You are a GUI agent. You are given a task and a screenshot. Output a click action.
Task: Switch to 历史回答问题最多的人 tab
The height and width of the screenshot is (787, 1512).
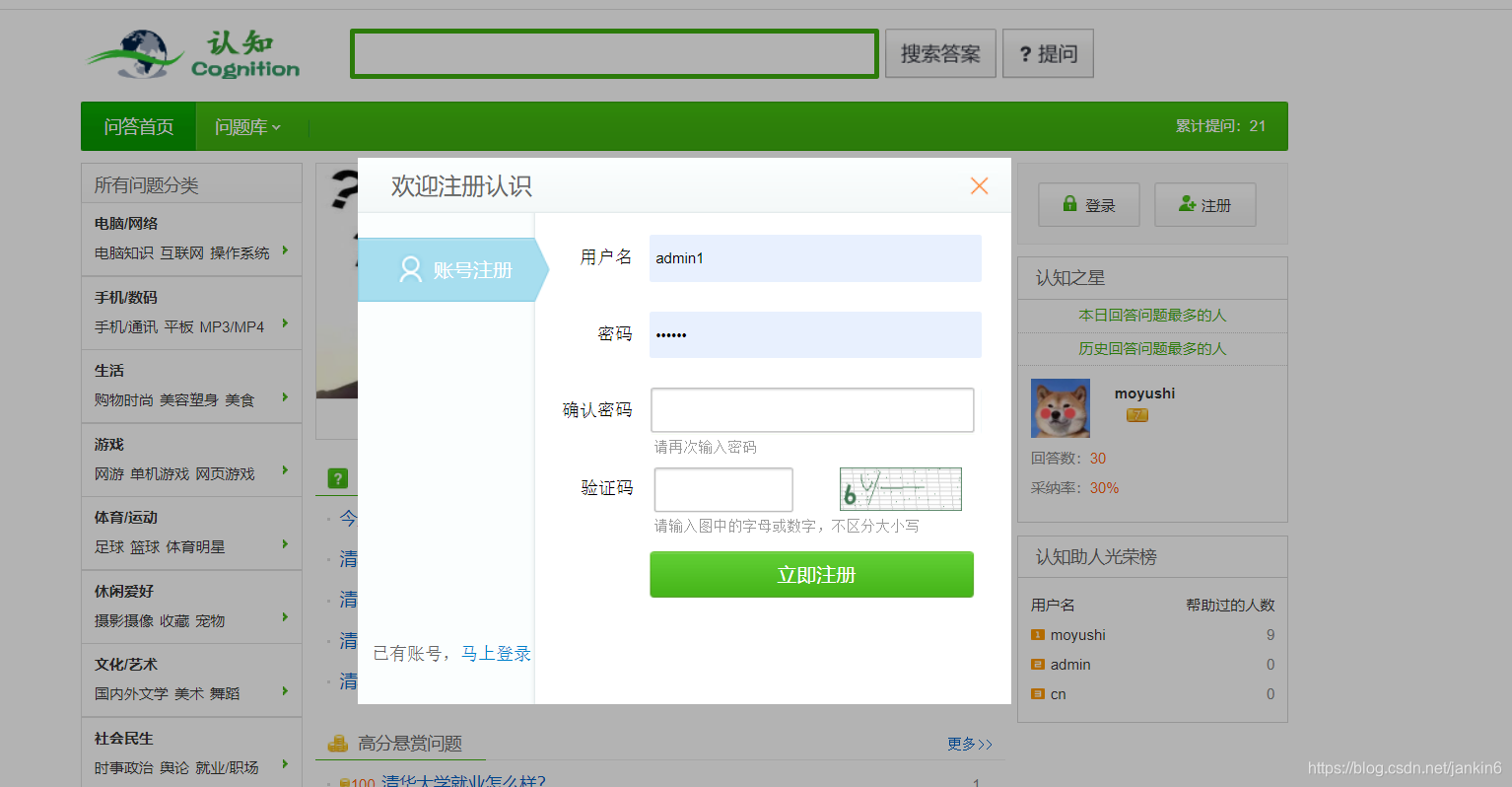point(1152,349)
